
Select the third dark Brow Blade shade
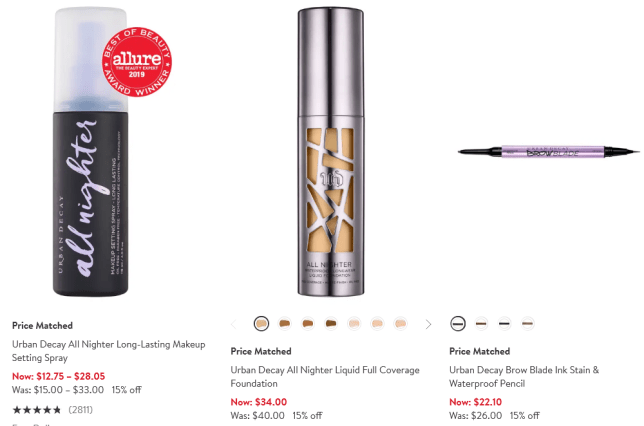(504, 324)
